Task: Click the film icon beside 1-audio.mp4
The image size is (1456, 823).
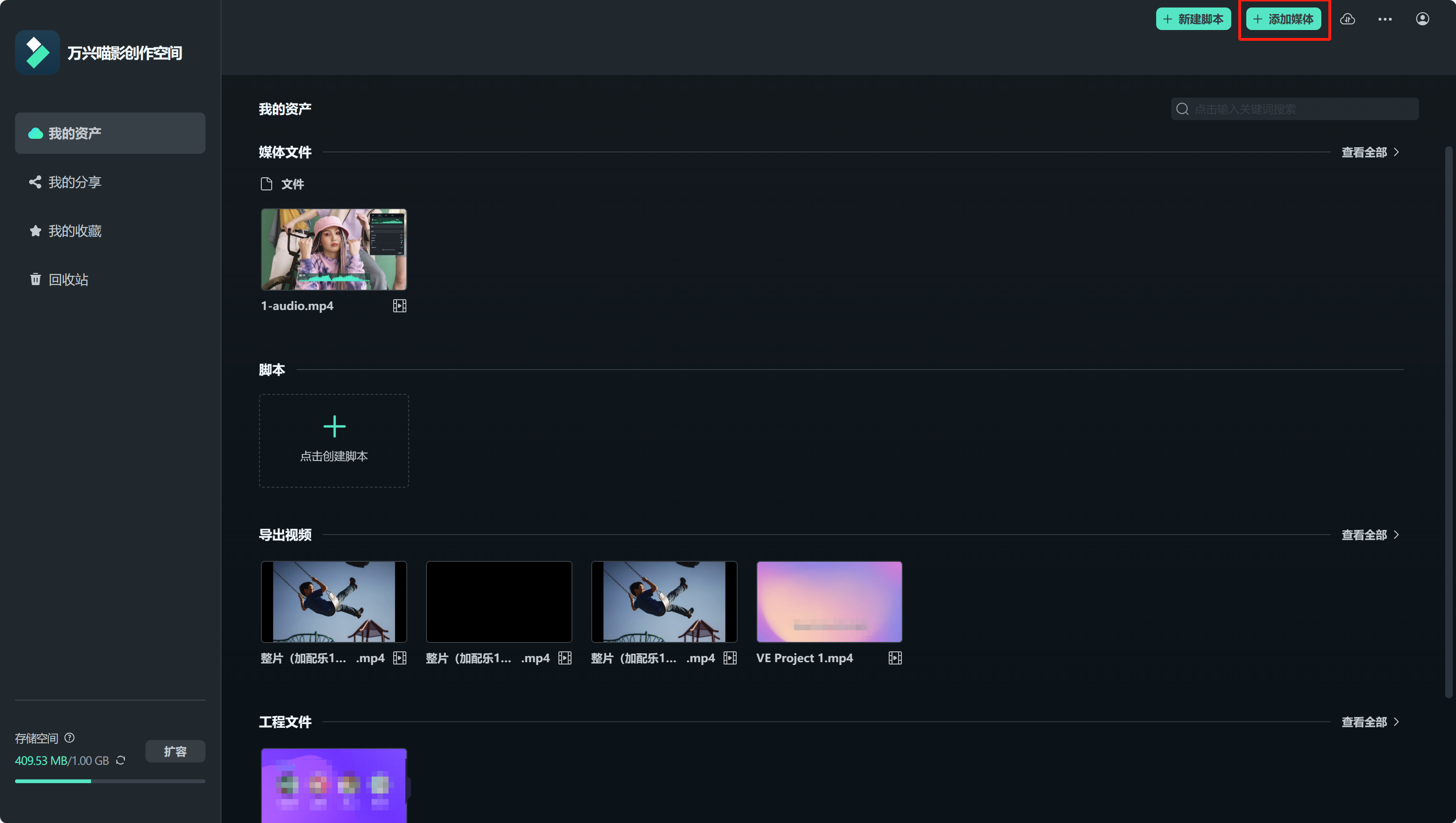Action: (x=400, y=306)
